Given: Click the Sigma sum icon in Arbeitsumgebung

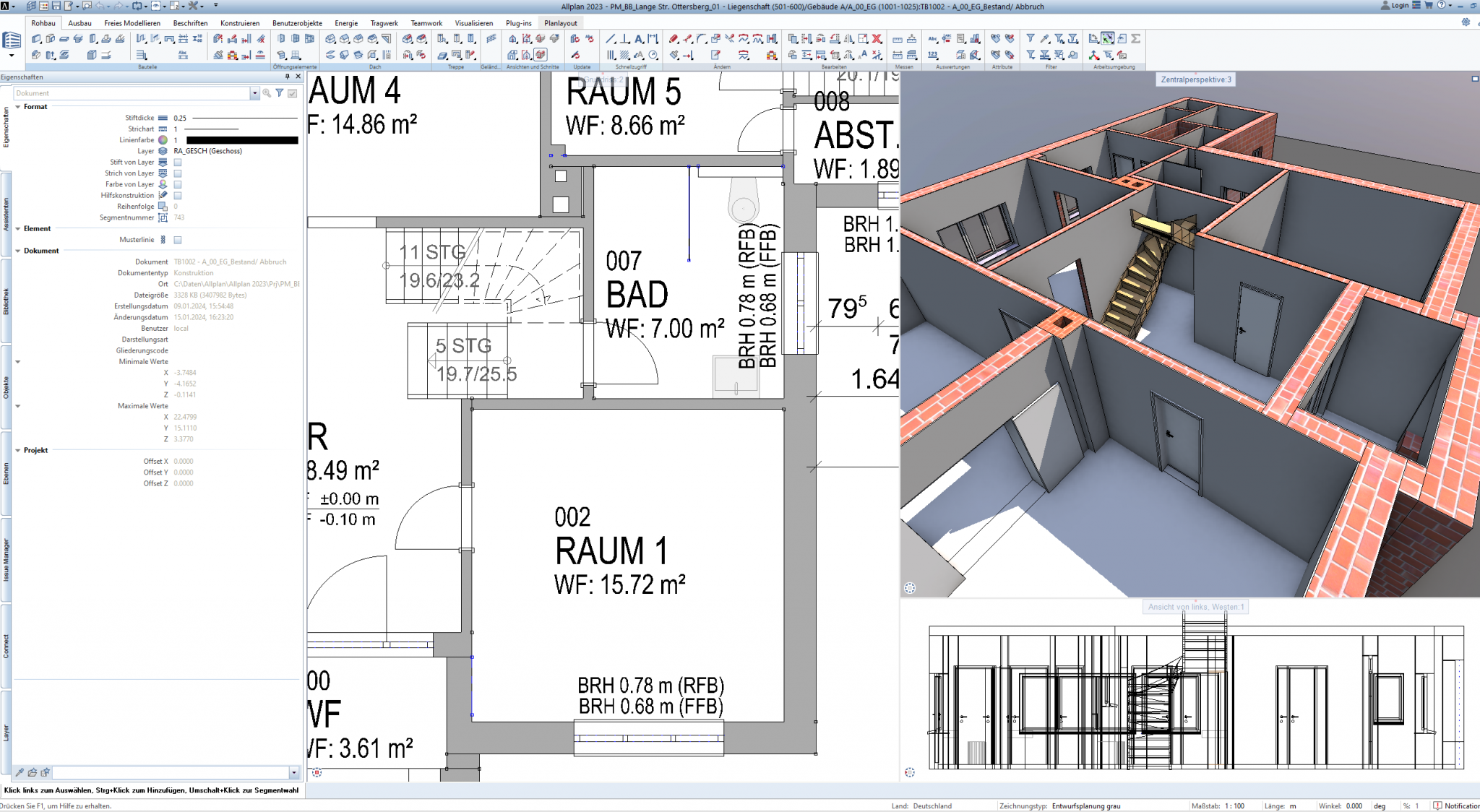Looking at the screenshot, I should (1135, 39).
